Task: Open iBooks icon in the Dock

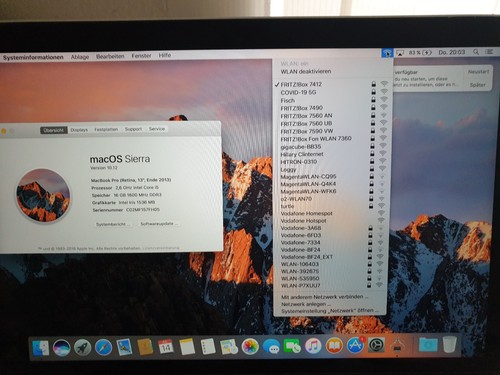Action: click(334, 346)
